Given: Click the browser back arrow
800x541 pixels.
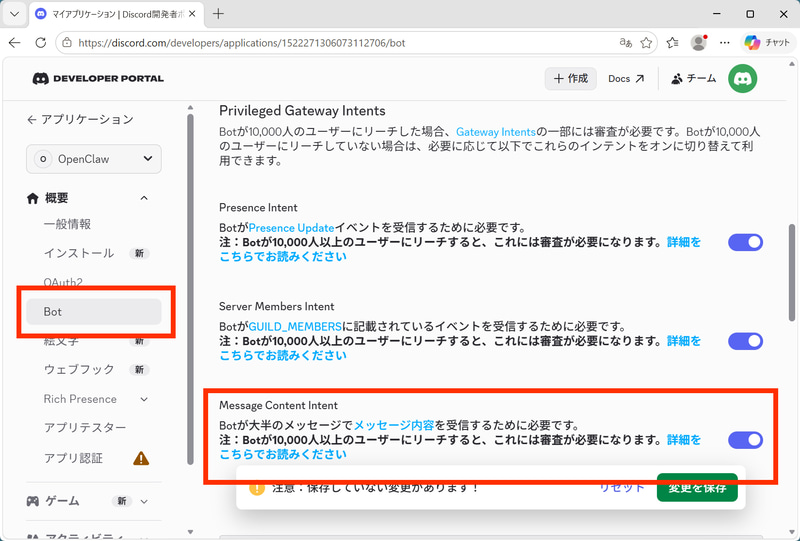Looking at the screenshot, I should pos(15,43).
